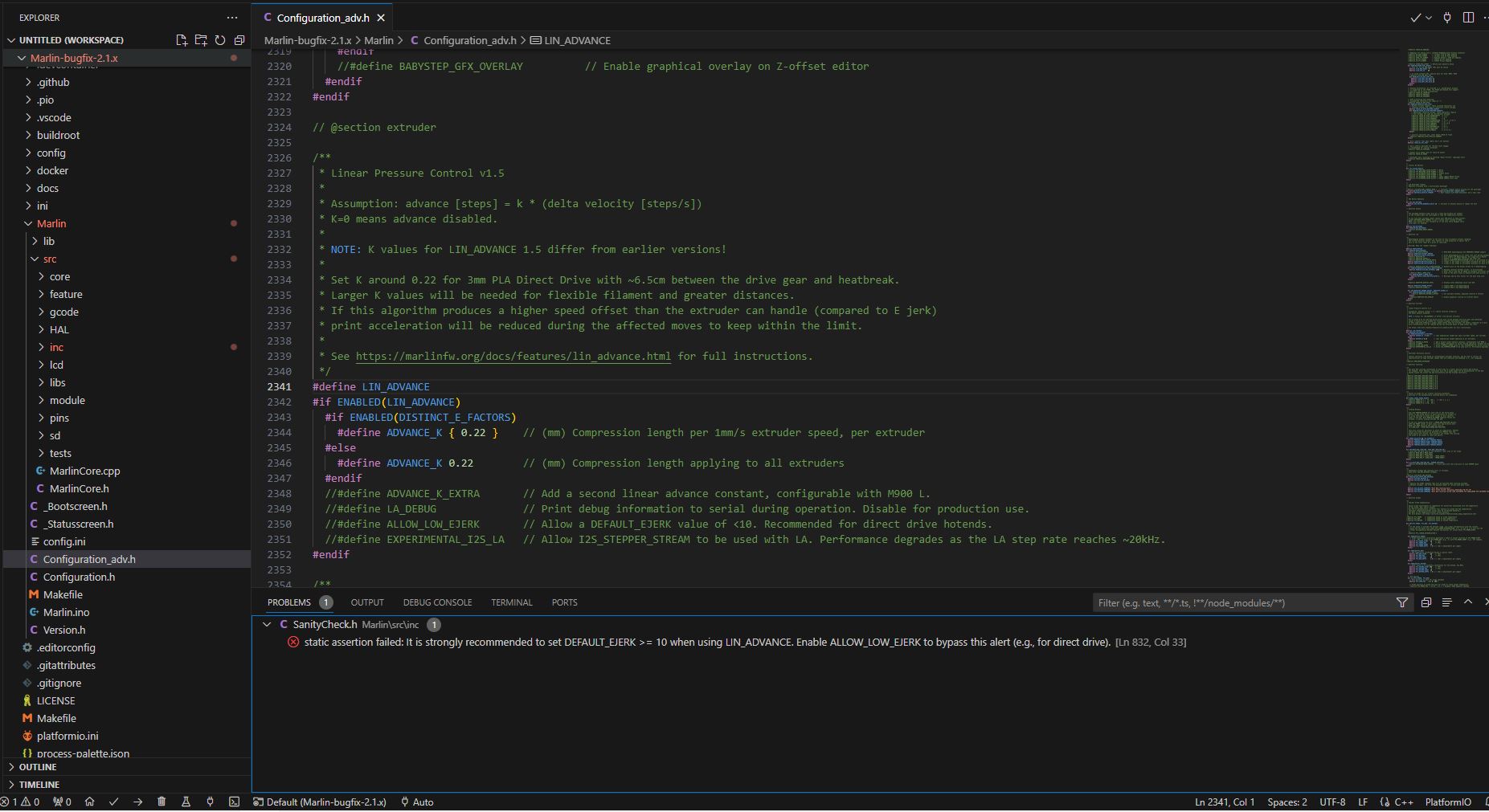1489x812 pixels.
Task: Open the build actions dropdown arrow
Action: pos(1429,18)
